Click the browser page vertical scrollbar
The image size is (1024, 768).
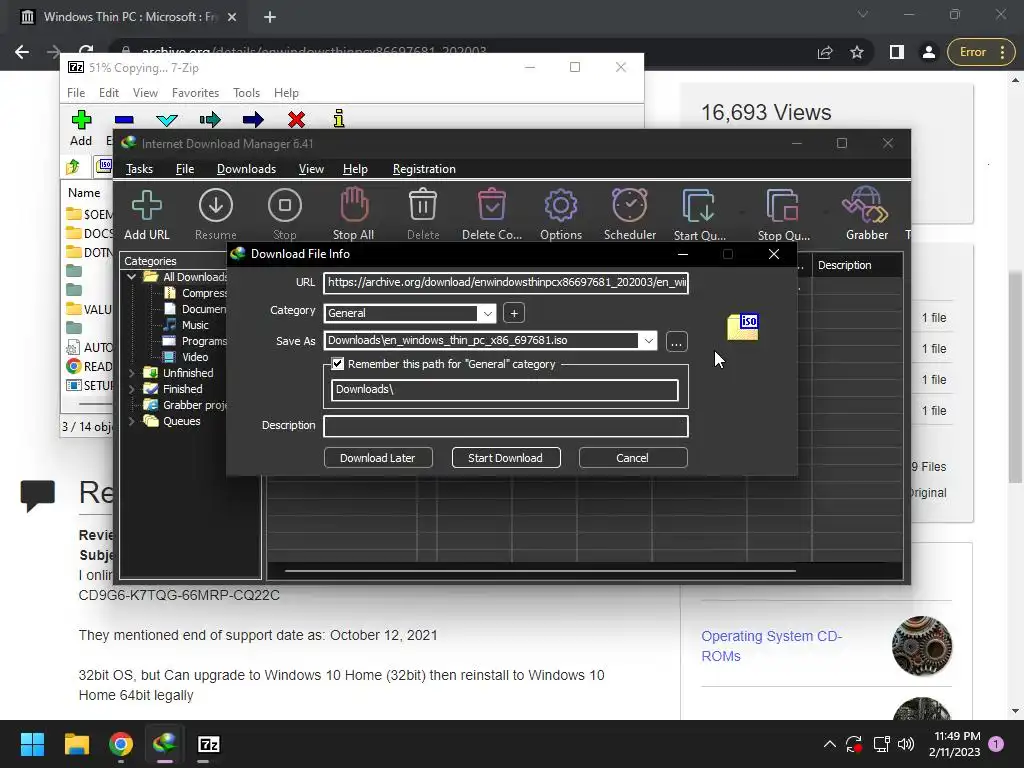(x=1015, y=376)
